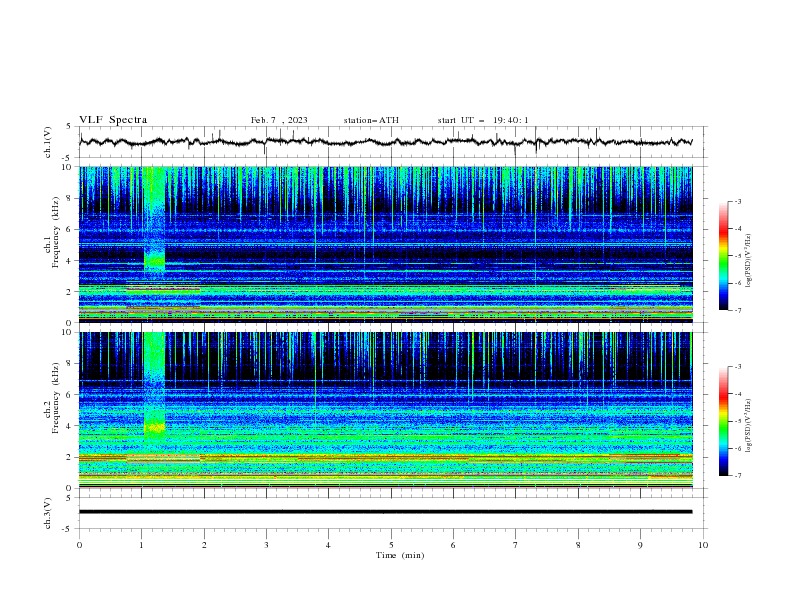Viewport: 792px width, 612px height.
Task: Click the ch.1 'log(PSD)(V²/Hz)' color bar title
Action: coord(749,261)
